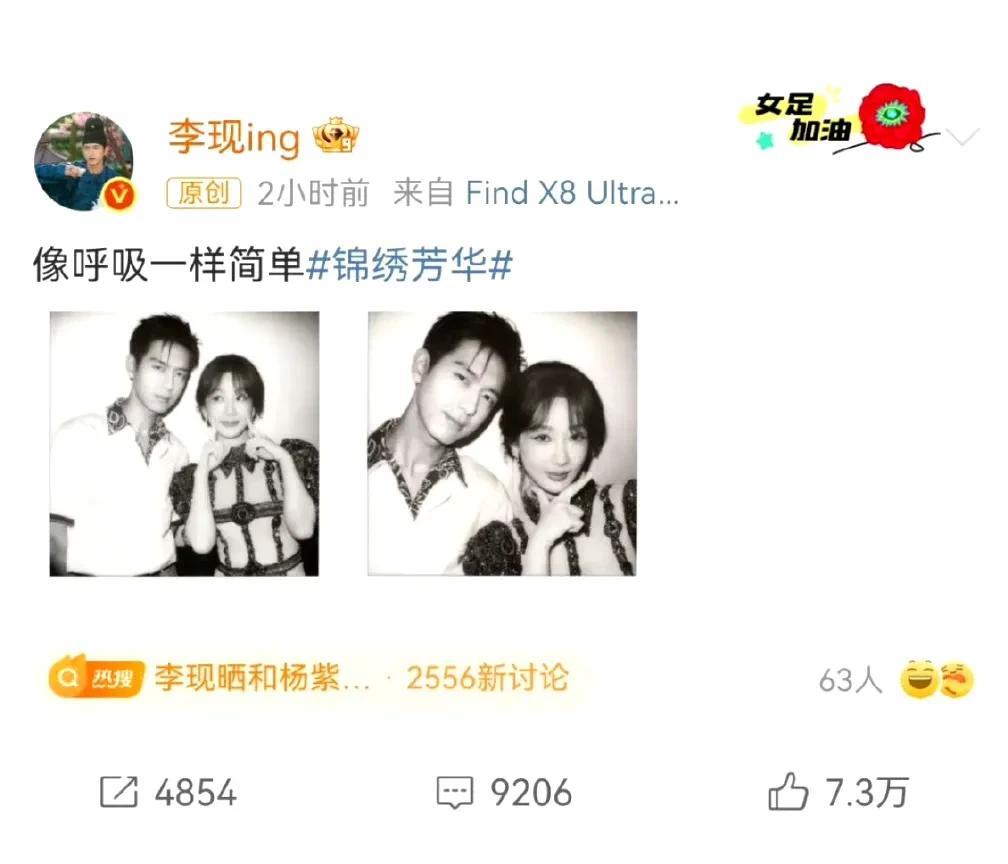The image size is (1008, 864).
Task: Tap the hot search magnifier icon
Action: click(67, 678)
